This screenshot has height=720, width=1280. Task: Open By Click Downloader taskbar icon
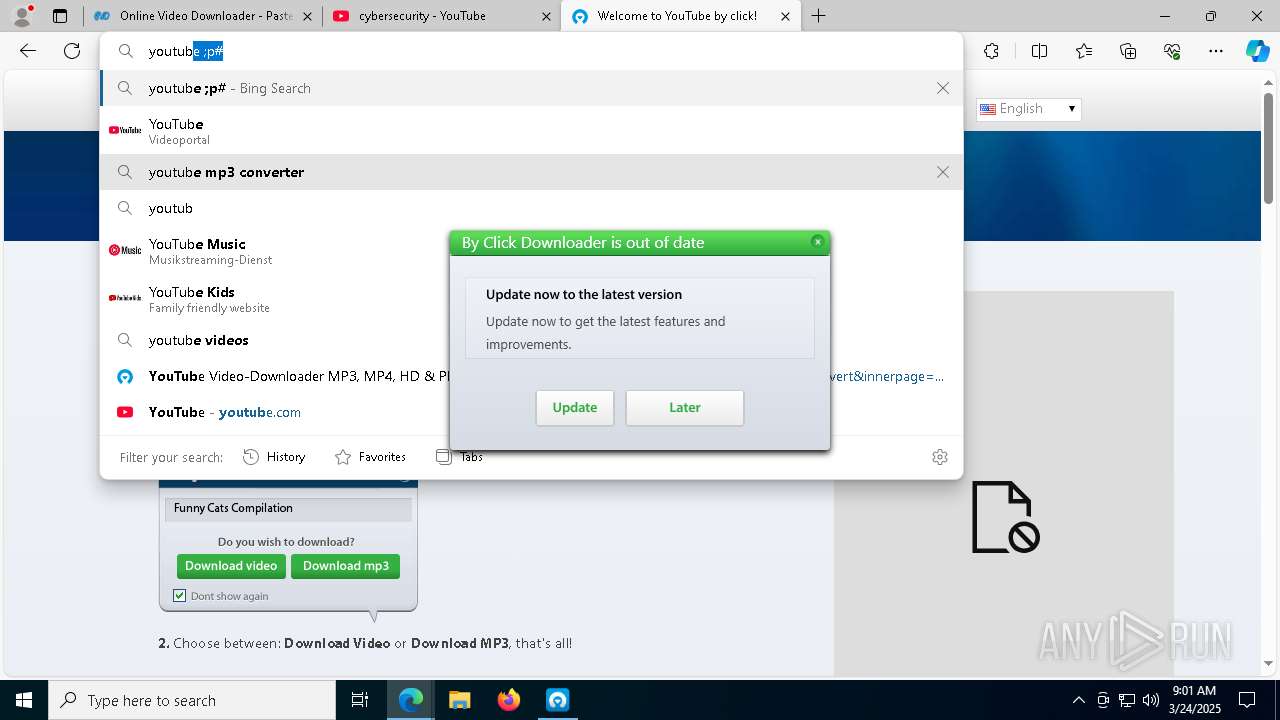557,700
